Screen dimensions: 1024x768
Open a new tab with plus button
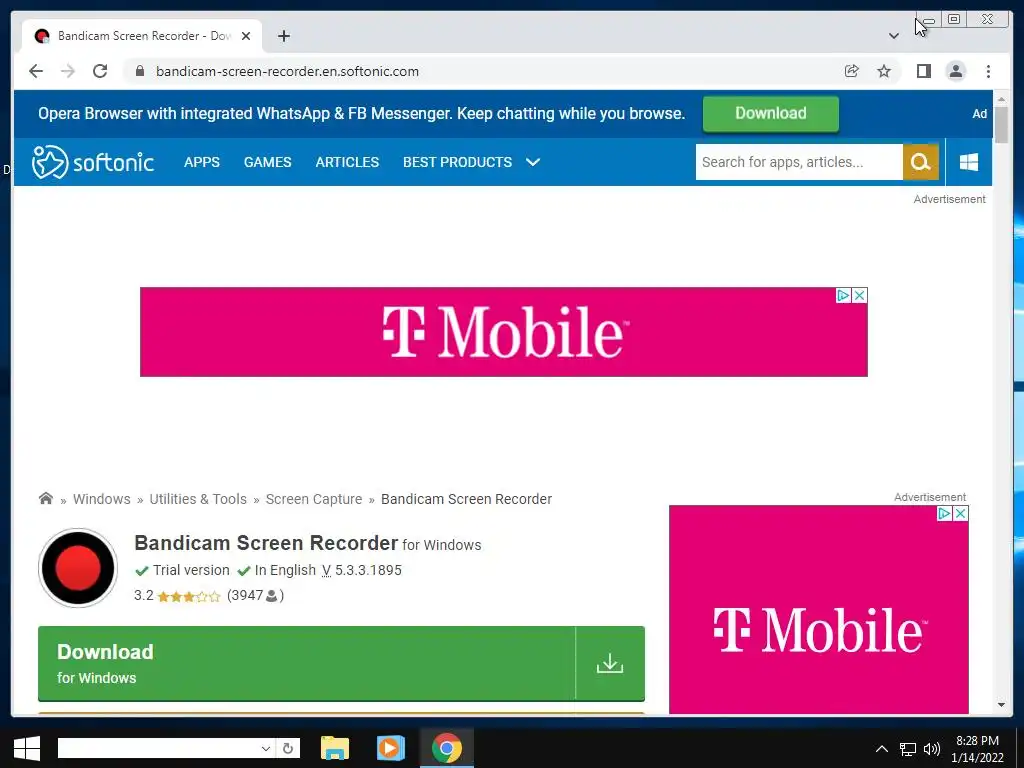(x=283, y=36)
